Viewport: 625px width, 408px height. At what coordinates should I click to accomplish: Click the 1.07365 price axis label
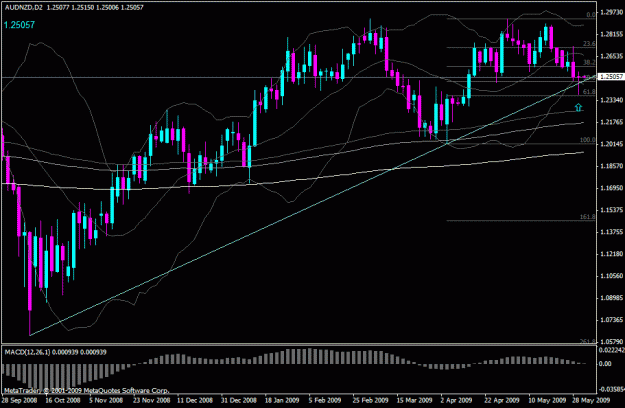(611, 320)
